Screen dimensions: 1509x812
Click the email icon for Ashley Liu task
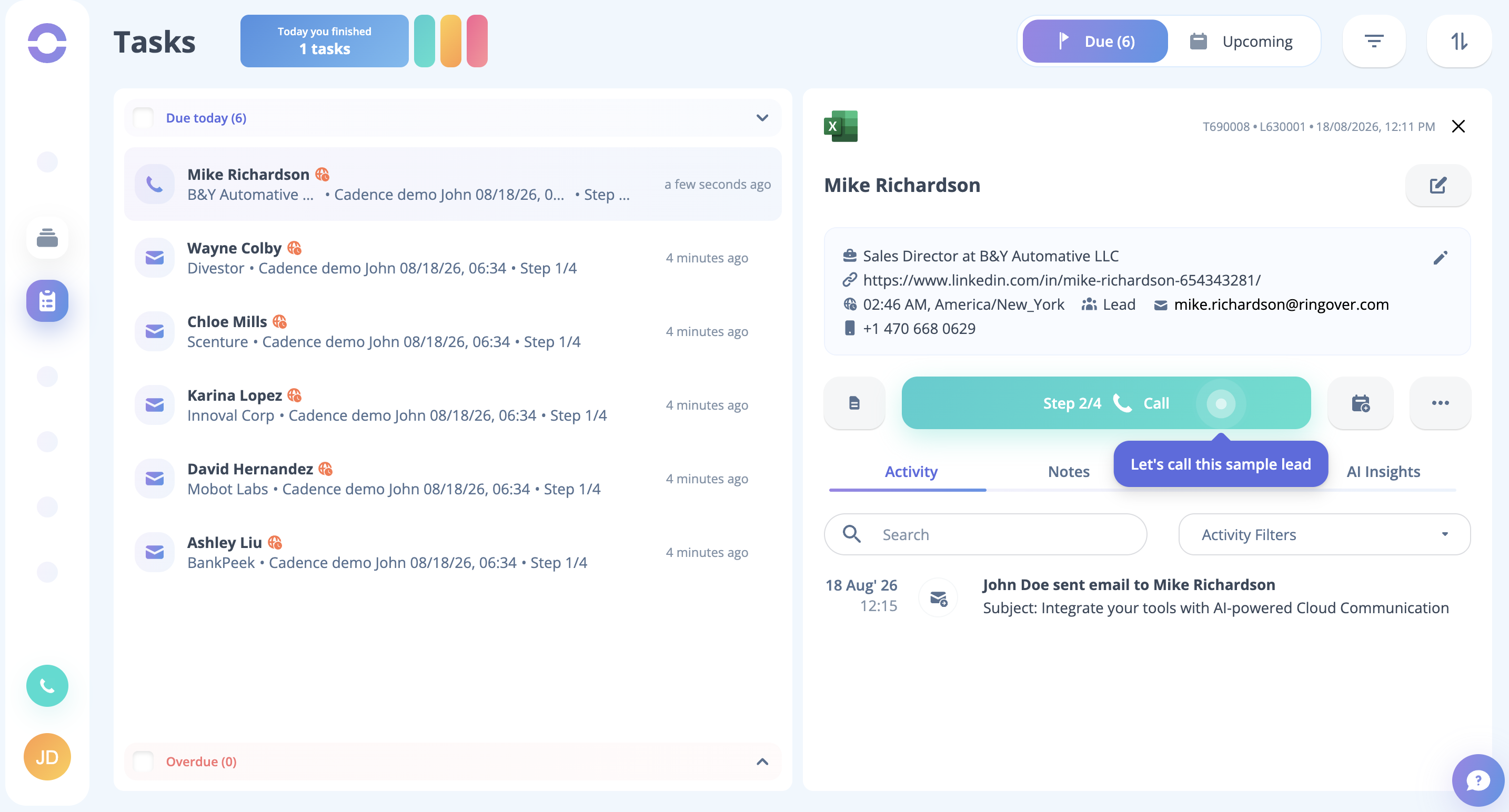click(x=155, y=552)
